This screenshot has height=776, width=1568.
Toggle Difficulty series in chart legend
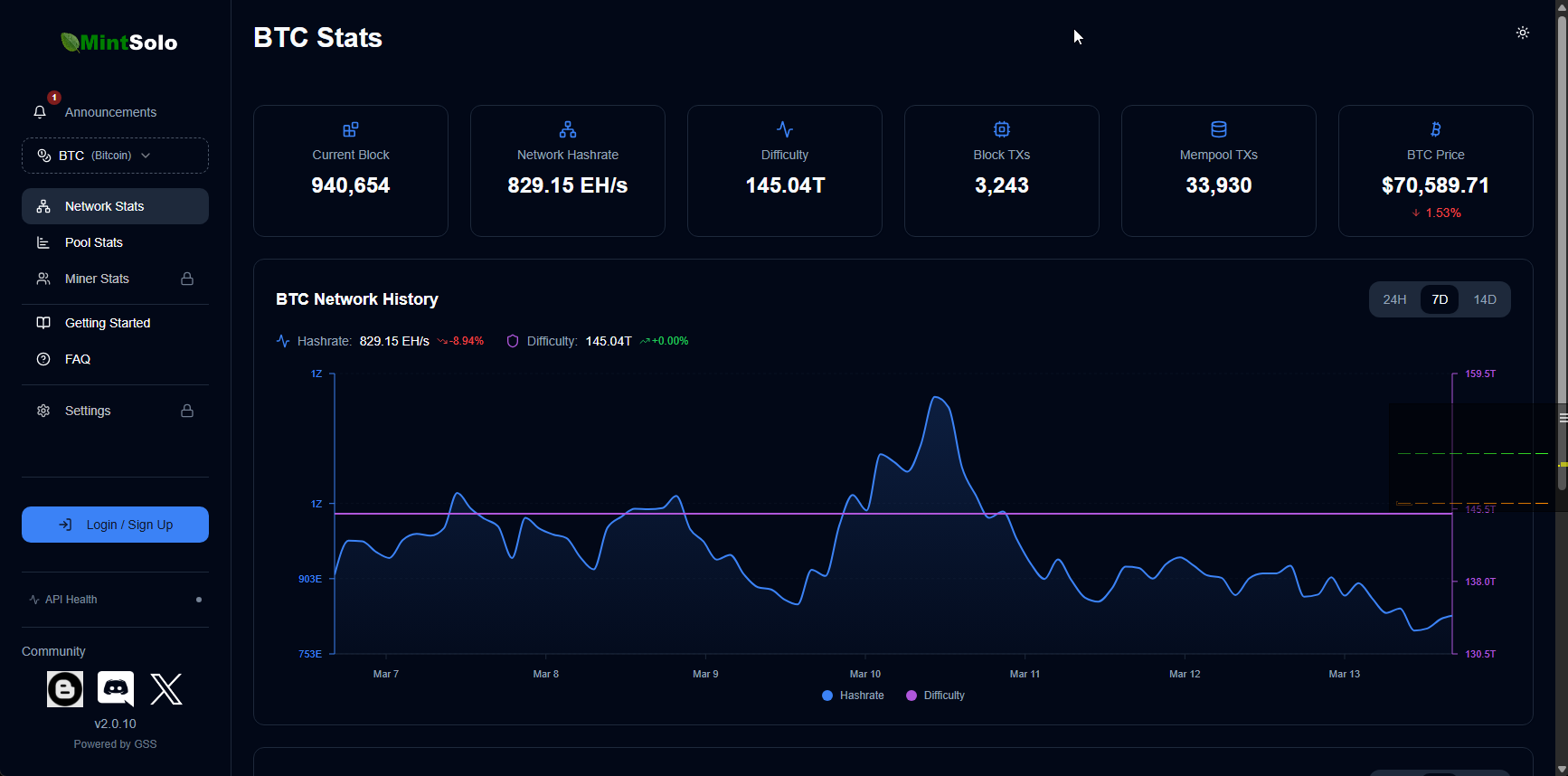(x=935, y=696)
